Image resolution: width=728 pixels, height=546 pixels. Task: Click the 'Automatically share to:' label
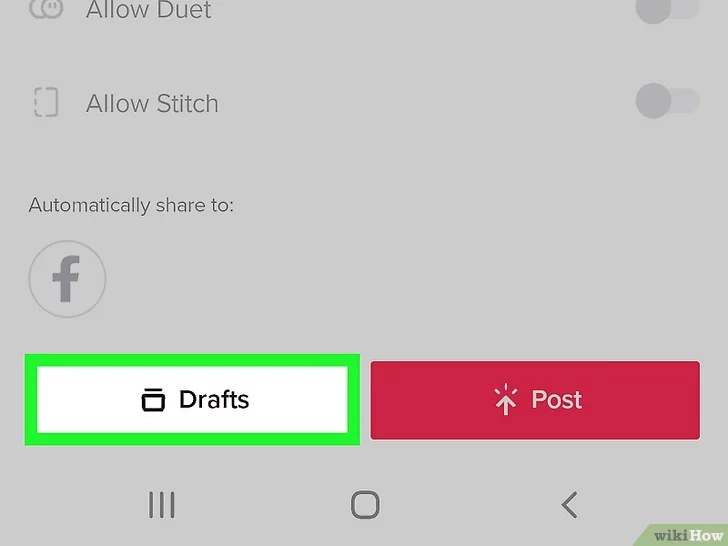click(131, 205)
